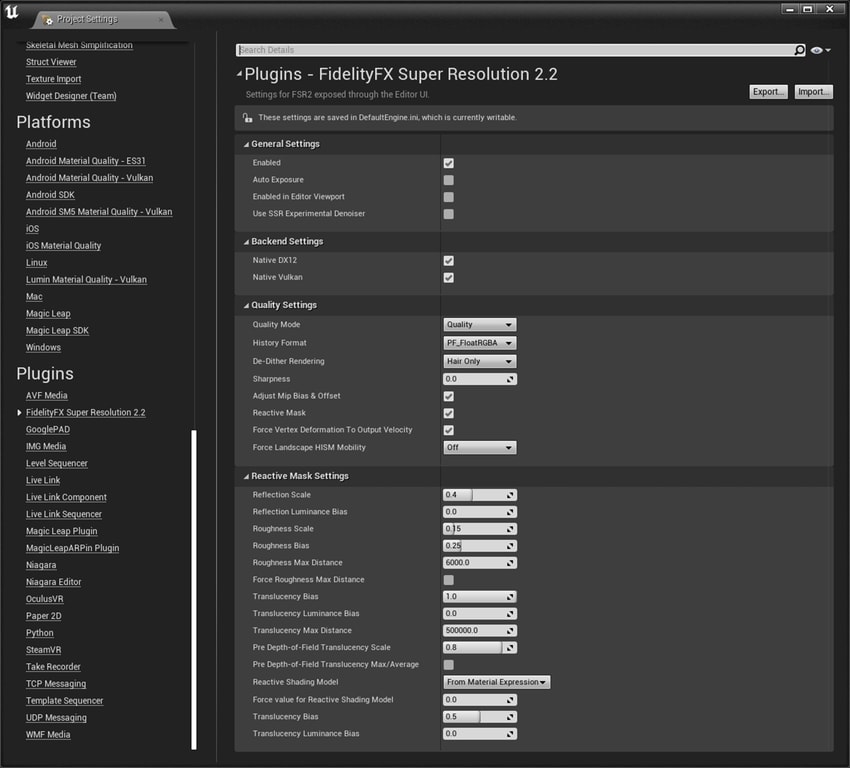Image resolution: width=850 pixels, height=768 pixels.
Task: Click the spin arrow icon on Roughness Max Distance
Action: tap(511, 563)
